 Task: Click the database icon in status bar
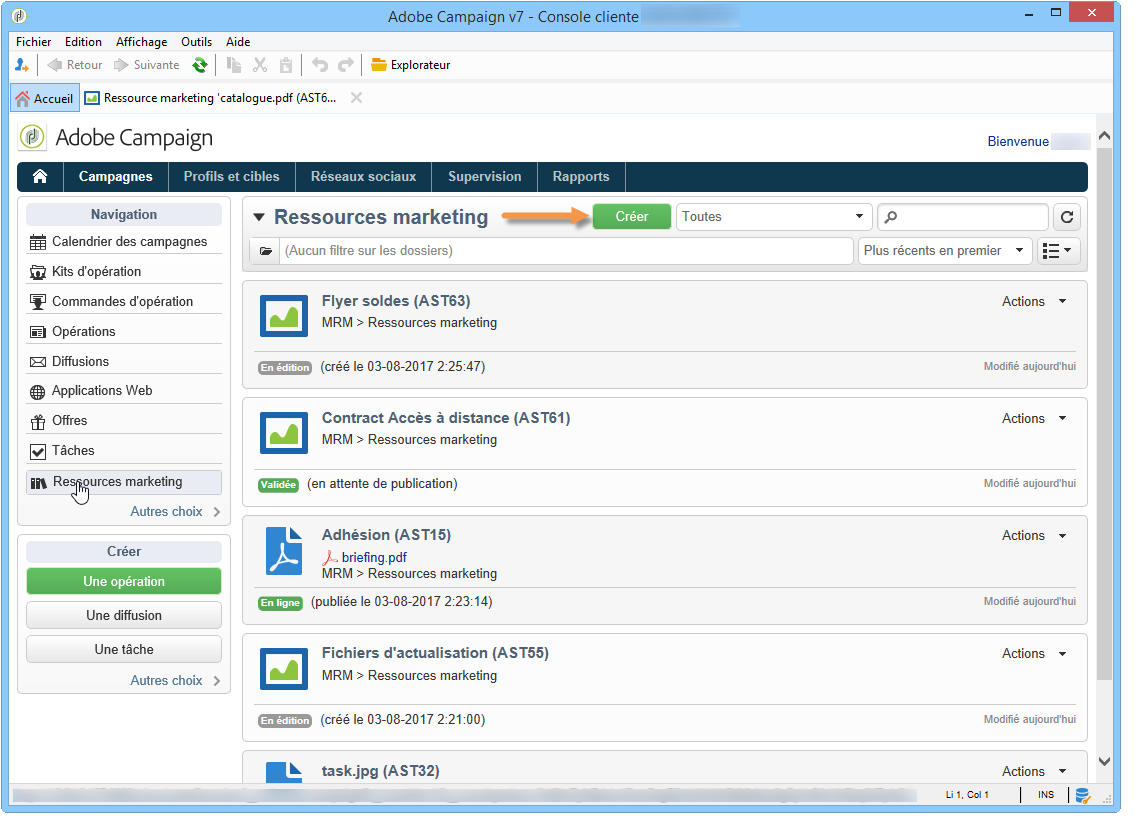(1082, 796)
